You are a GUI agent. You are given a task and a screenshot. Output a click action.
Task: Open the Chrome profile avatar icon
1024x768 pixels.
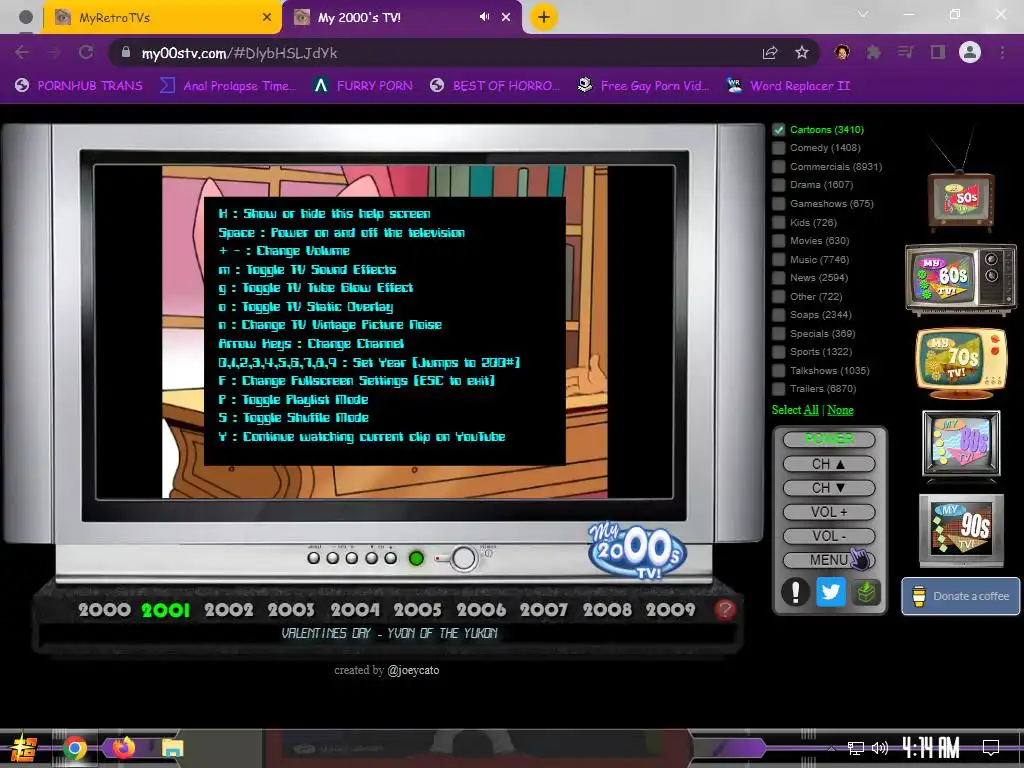tap(970, 52)
